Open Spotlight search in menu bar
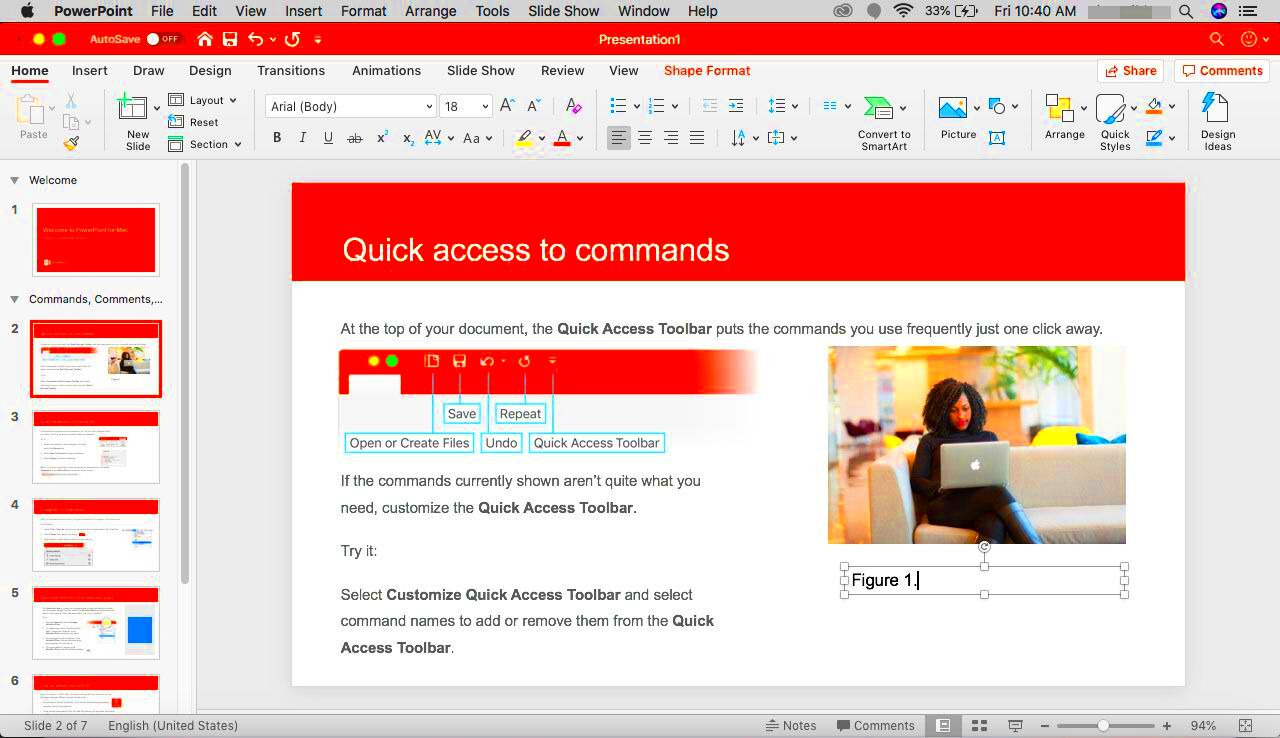Viewport: 1280px width, 738px height. (1185, 11)
